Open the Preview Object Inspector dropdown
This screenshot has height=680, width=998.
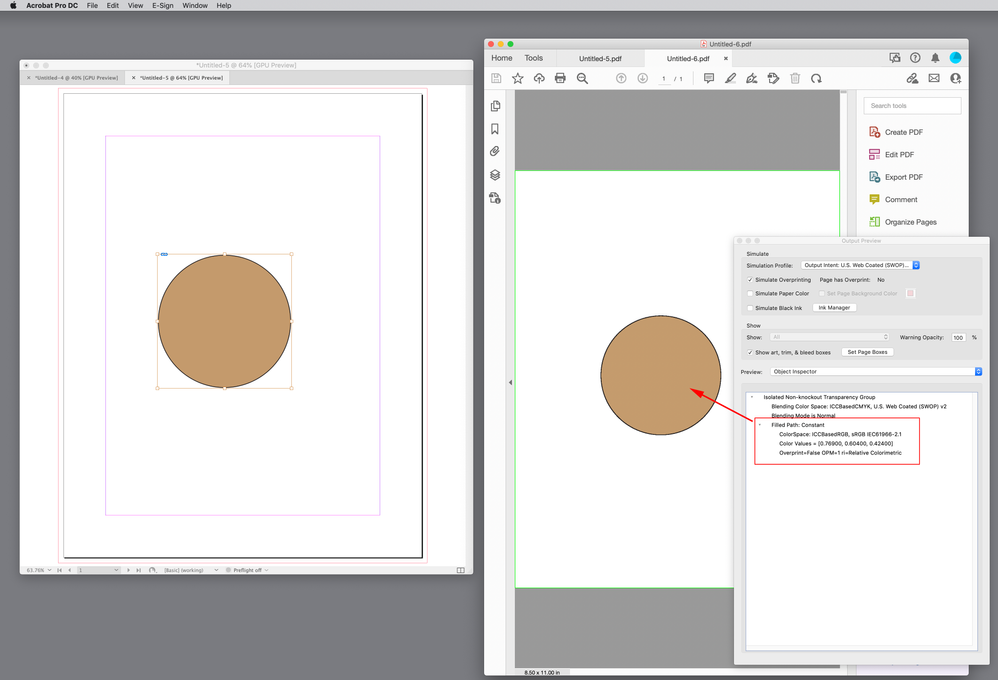[874, 372]
